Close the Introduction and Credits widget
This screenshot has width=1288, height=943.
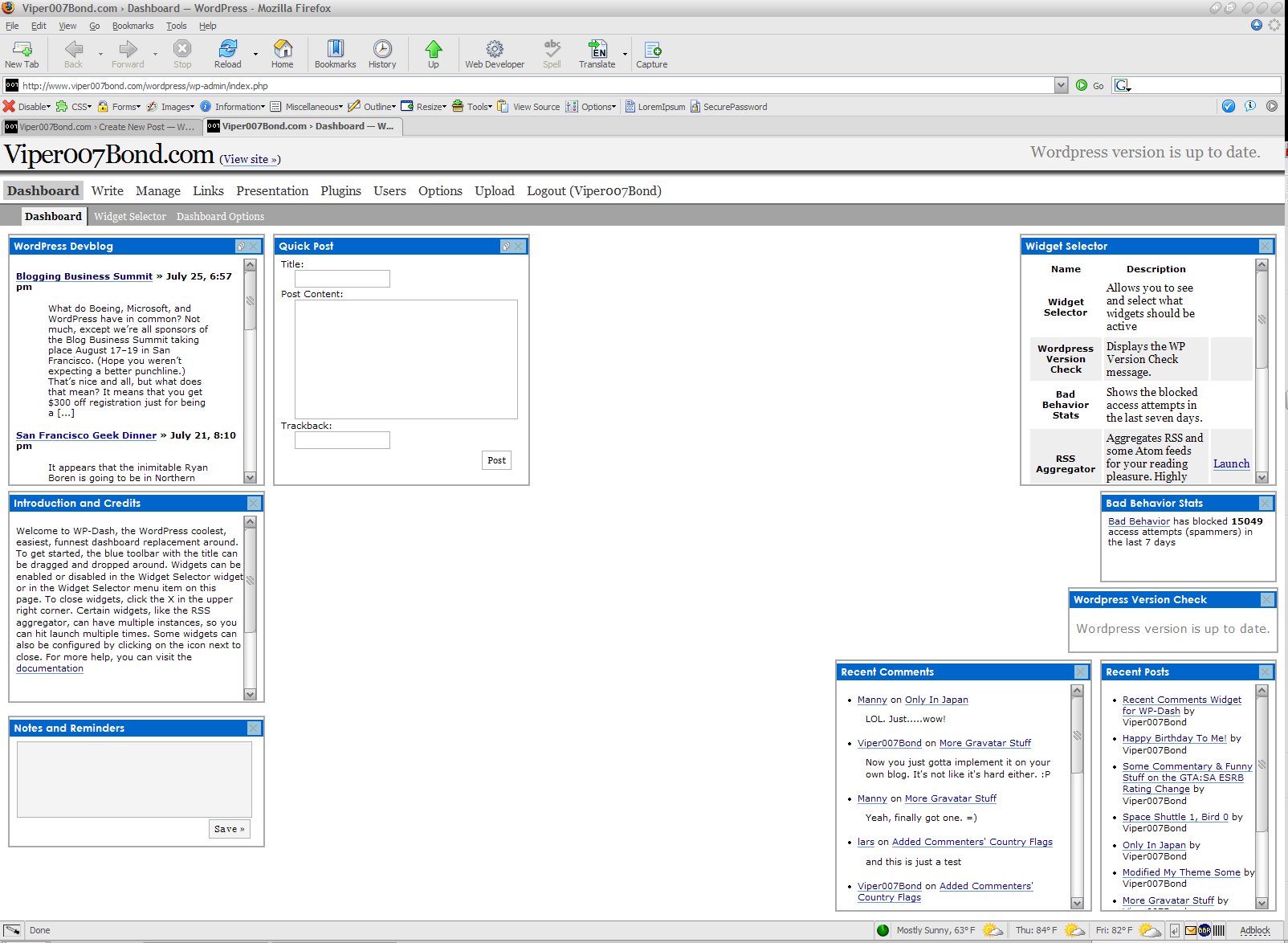pos(254,504)
